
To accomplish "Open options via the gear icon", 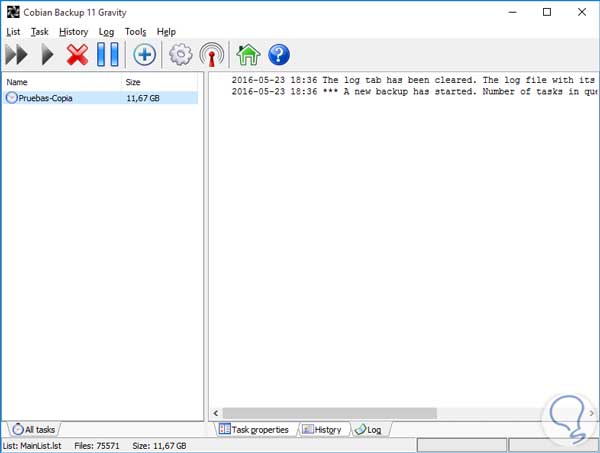I will pos(181,55).
